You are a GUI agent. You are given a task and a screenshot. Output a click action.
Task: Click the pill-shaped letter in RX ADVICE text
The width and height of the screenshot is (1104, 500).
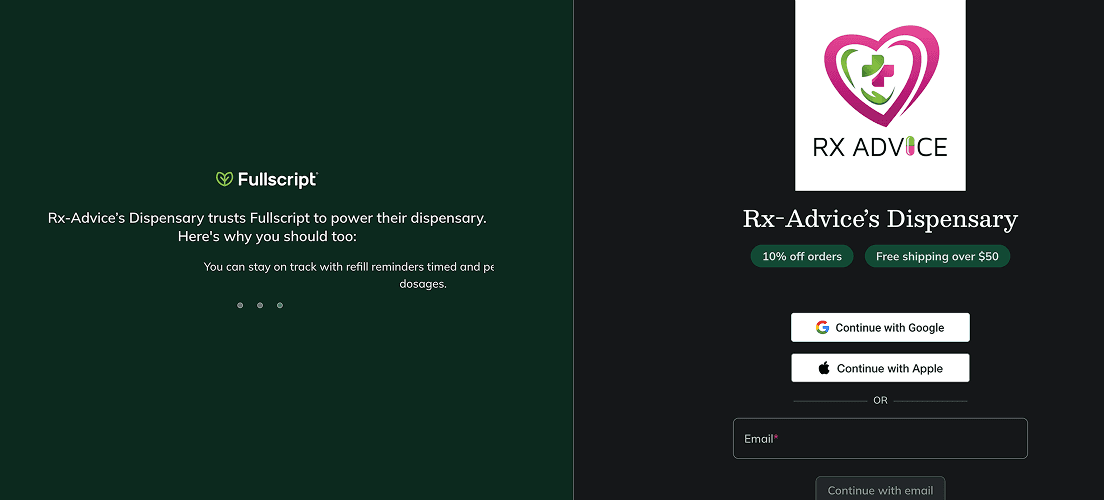[x=910, y=147]
